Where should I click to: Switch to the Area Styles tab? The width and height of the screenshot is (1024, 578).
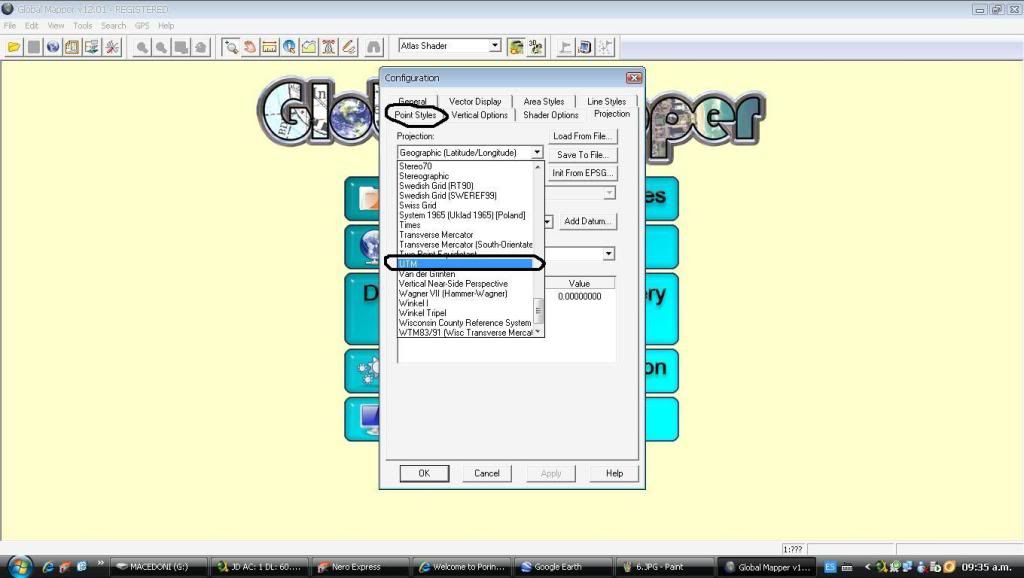point(543,101)
